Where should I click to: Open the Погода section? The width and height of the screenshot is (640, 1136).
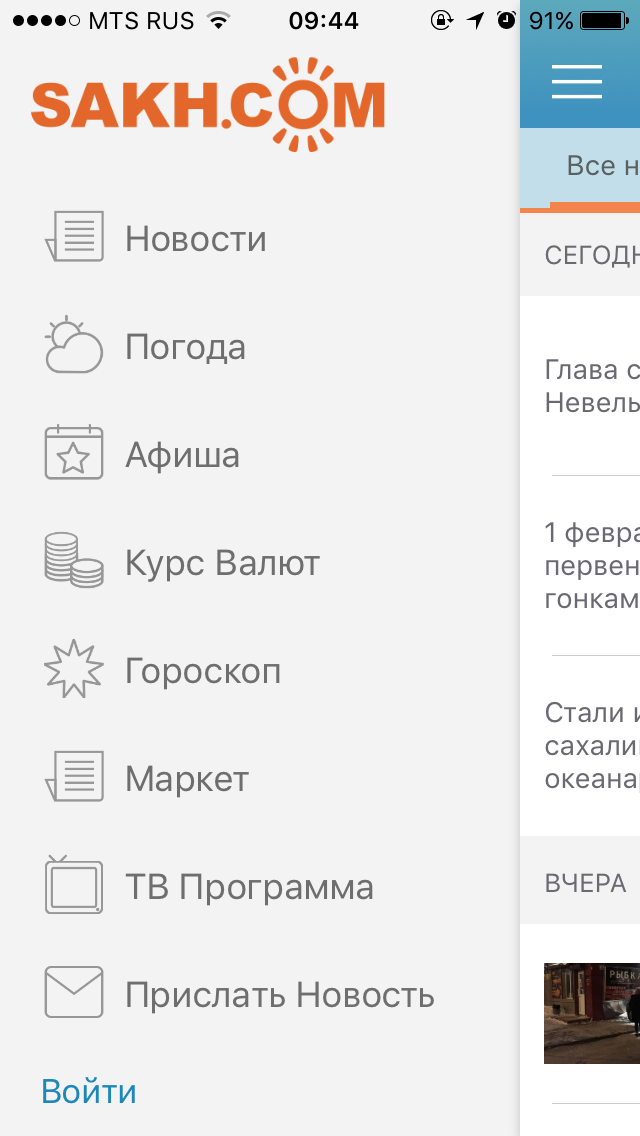click(186, 347)
